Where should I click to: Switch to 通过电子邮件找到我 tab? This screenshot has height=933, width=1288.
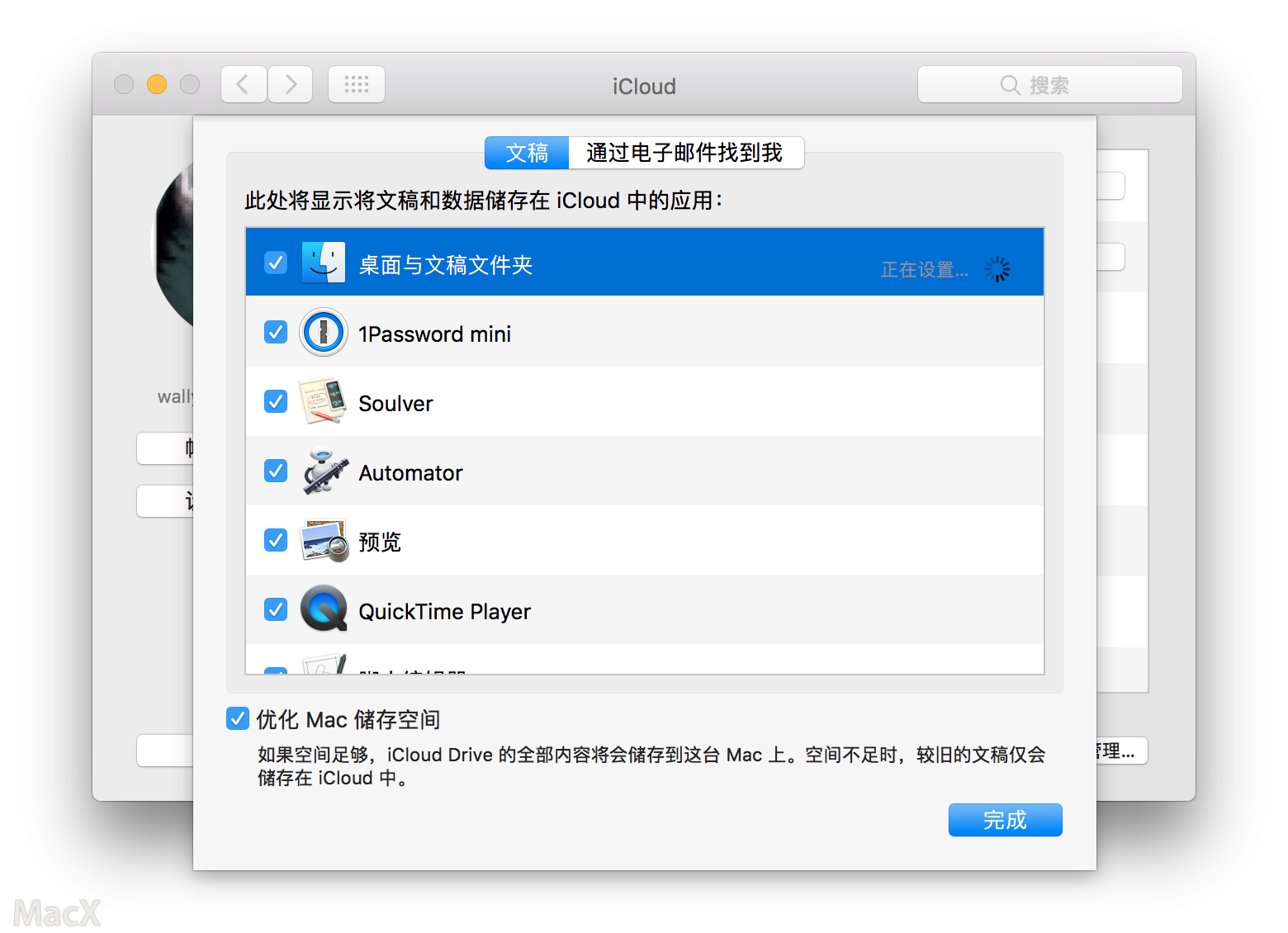[x=685, y=153]
